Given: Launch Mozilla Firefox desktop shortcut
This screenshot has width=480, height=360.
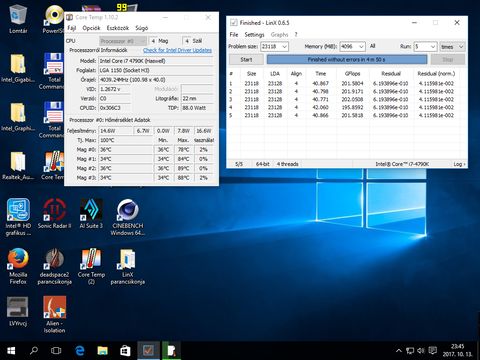Looking at the screenshot, I should 18,266.
